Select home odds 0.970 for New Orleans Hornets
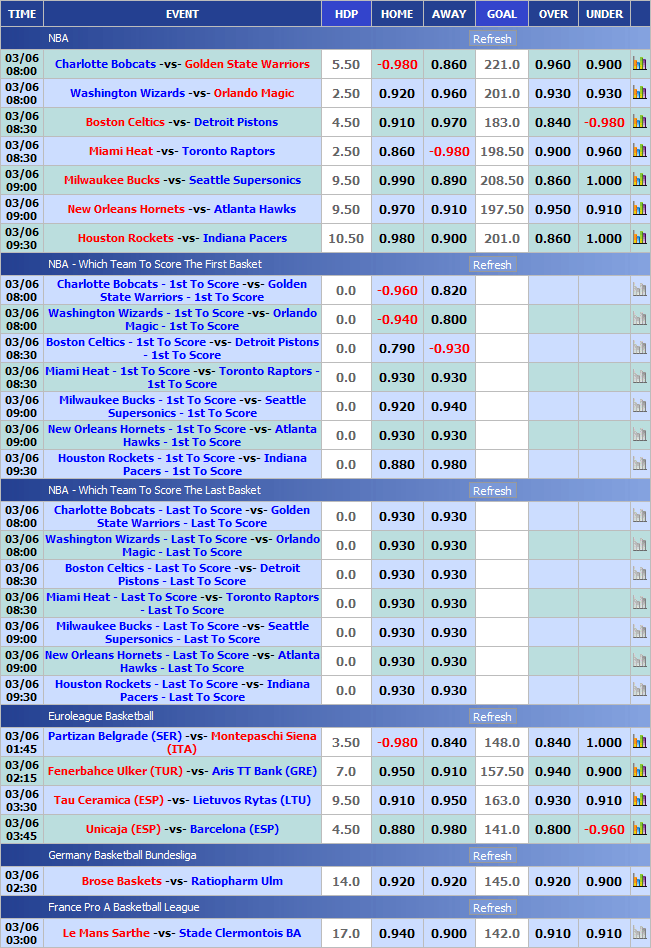Screen dimensions: 651x948 click(397, 210)
